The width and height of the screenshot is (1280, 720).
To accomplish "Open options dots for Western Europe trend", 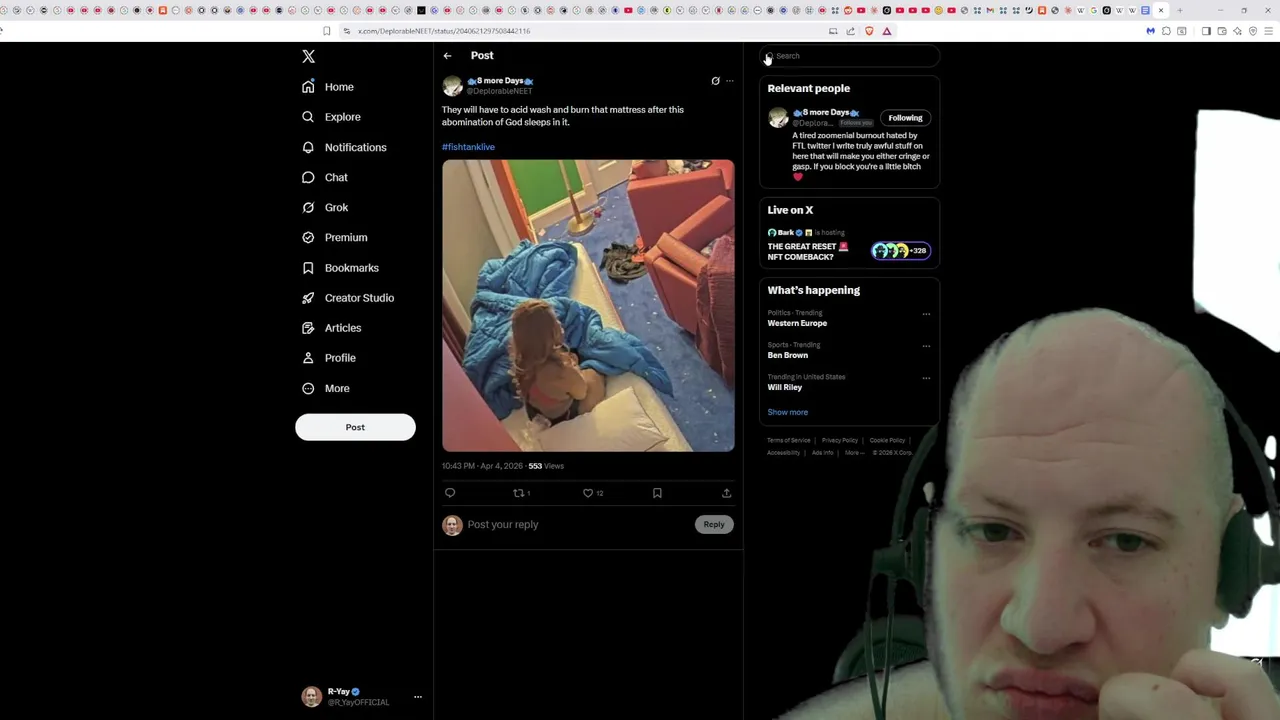I will pos(926,314).
